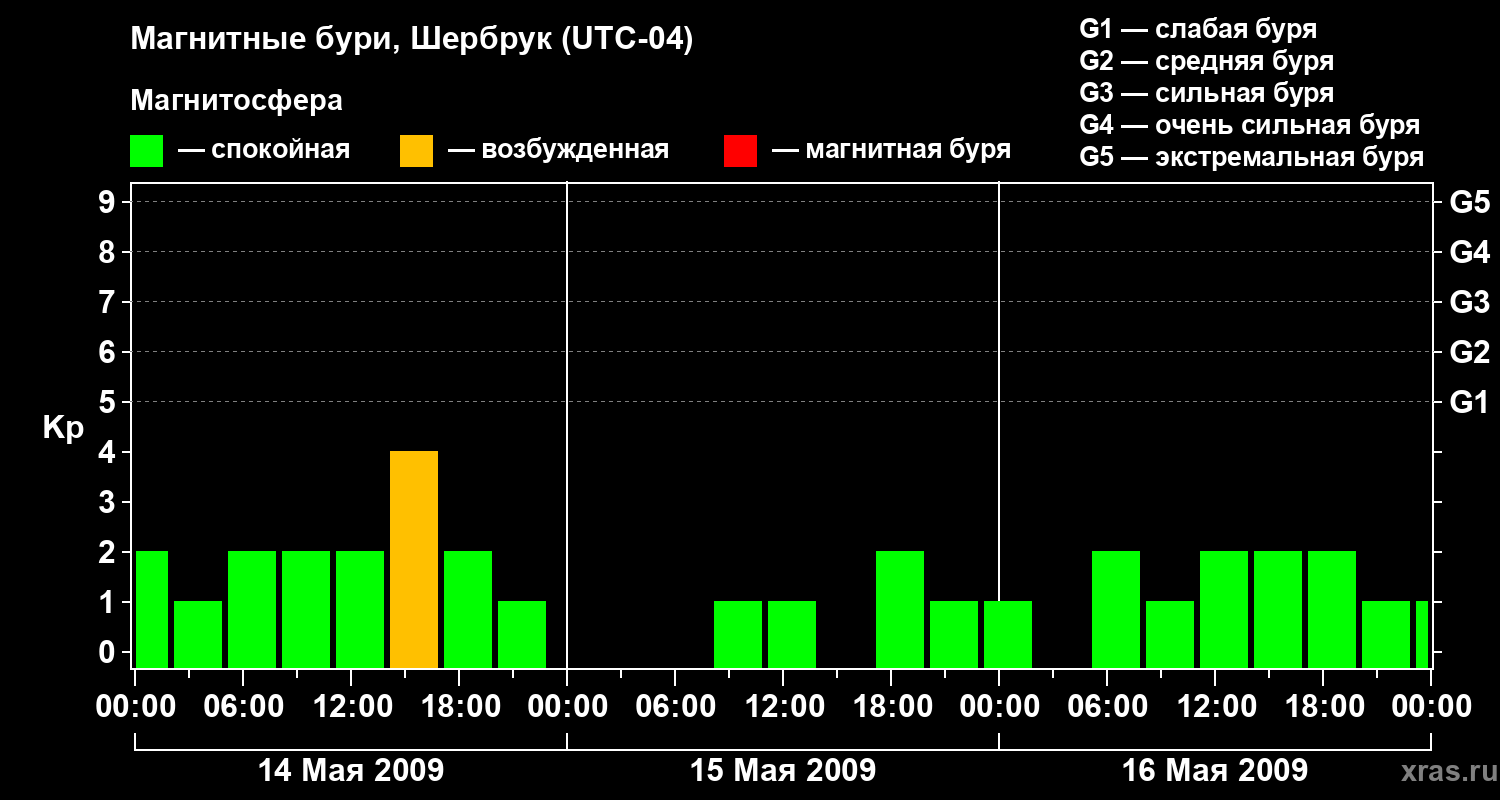The width and height of the screenshot is (1500, 800).
Task: Click the 'G4 — очень сильная буря' legend line
Action: [1250, 125]
